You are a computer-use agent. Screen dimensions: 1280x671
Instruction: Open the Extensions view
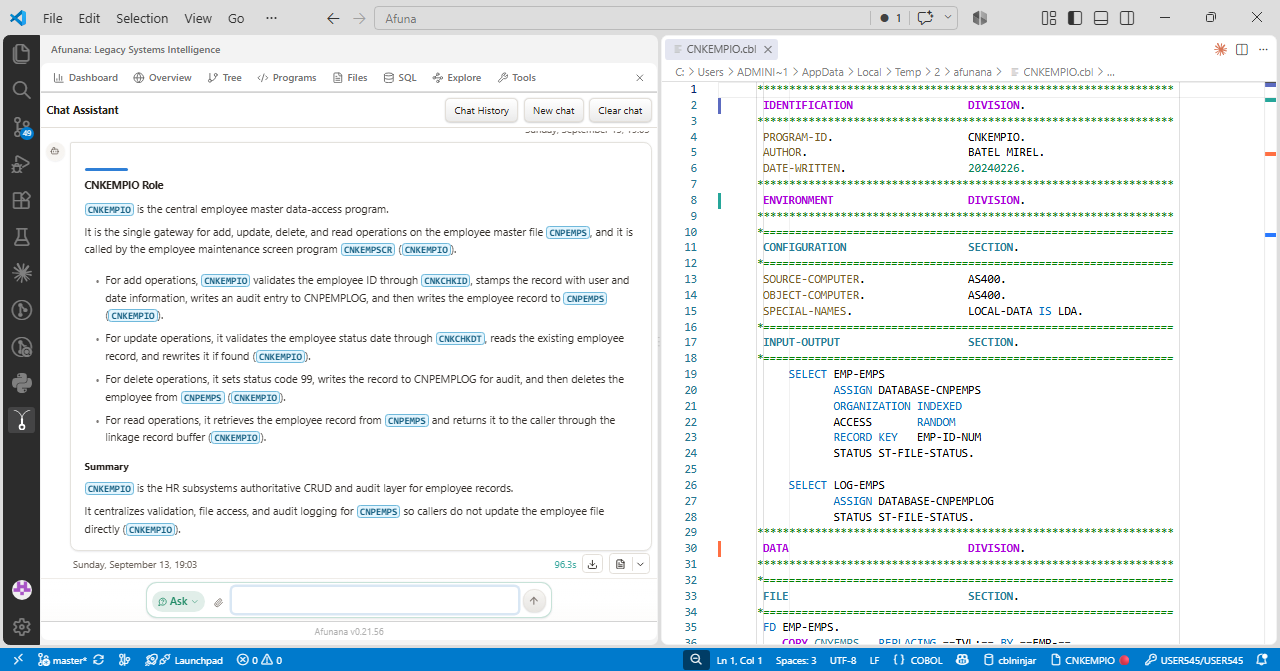[x=21, y=200]
